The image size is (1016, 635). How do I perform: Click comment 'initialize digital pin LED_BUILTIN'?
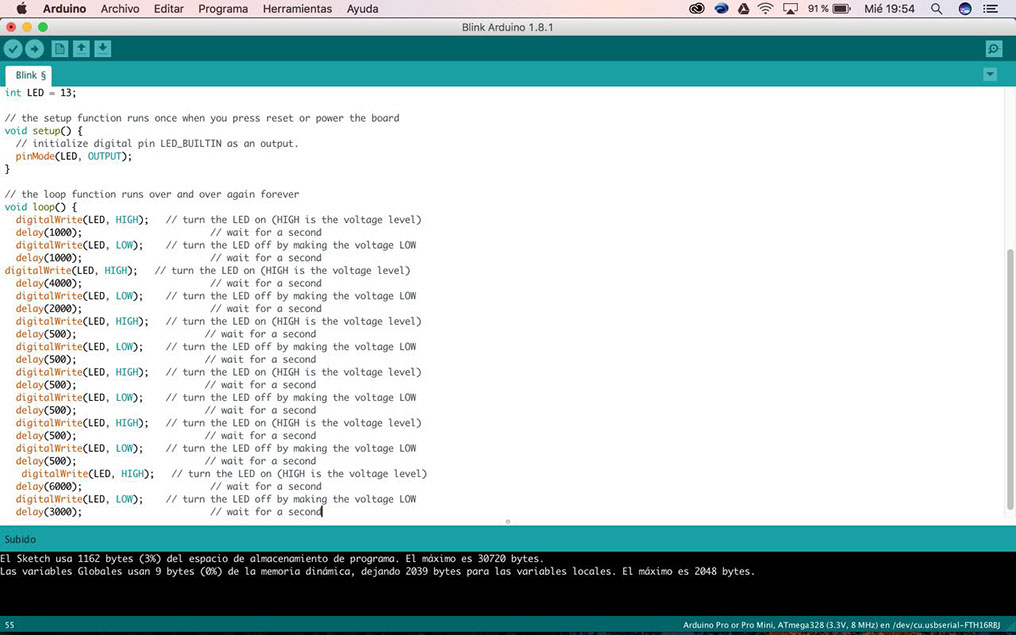pyautogui.click(x=157, y=143)
